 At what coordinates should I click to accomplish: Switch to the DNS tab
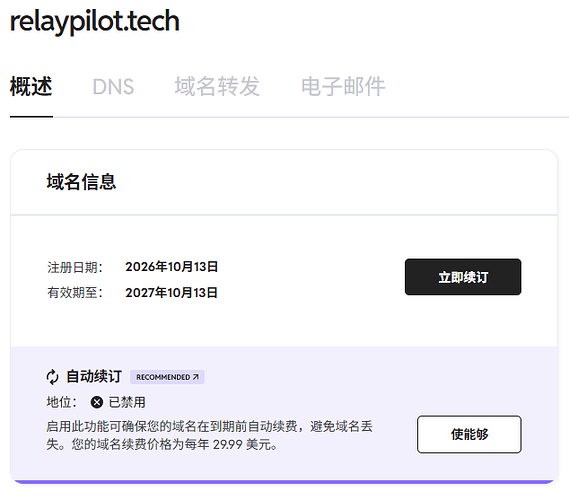[113, 87]
